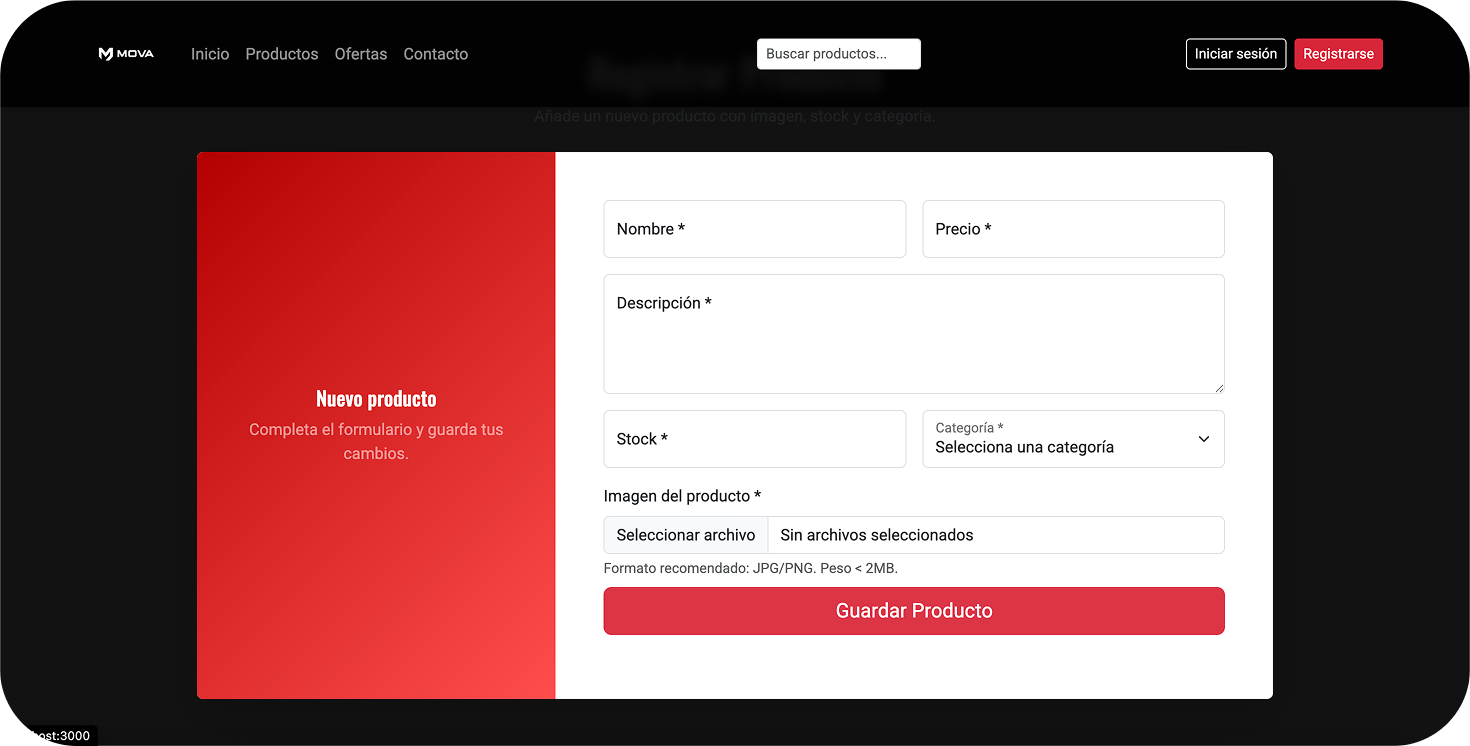This screenshot has height=746, width=1470.
Task: Focus the Precio input field
Action: click(x=1073, y=229)
